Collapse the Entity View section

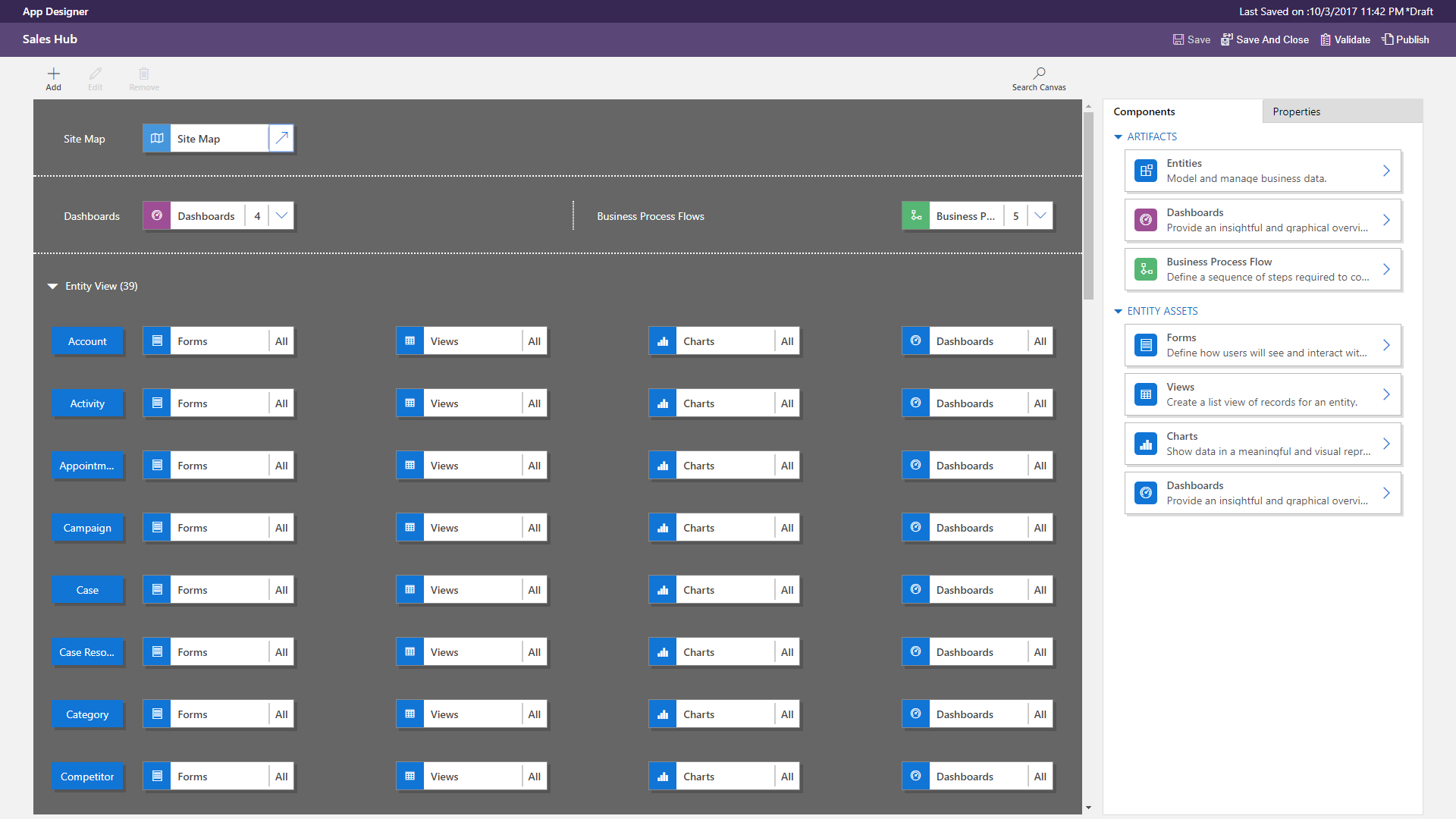pos(52,286)
